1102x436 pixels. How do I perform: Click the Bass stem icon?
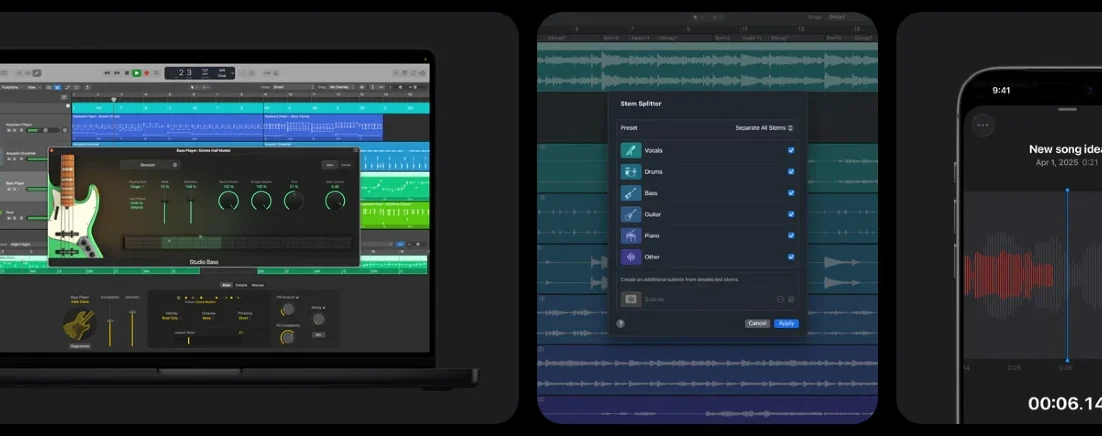point(630,193)
